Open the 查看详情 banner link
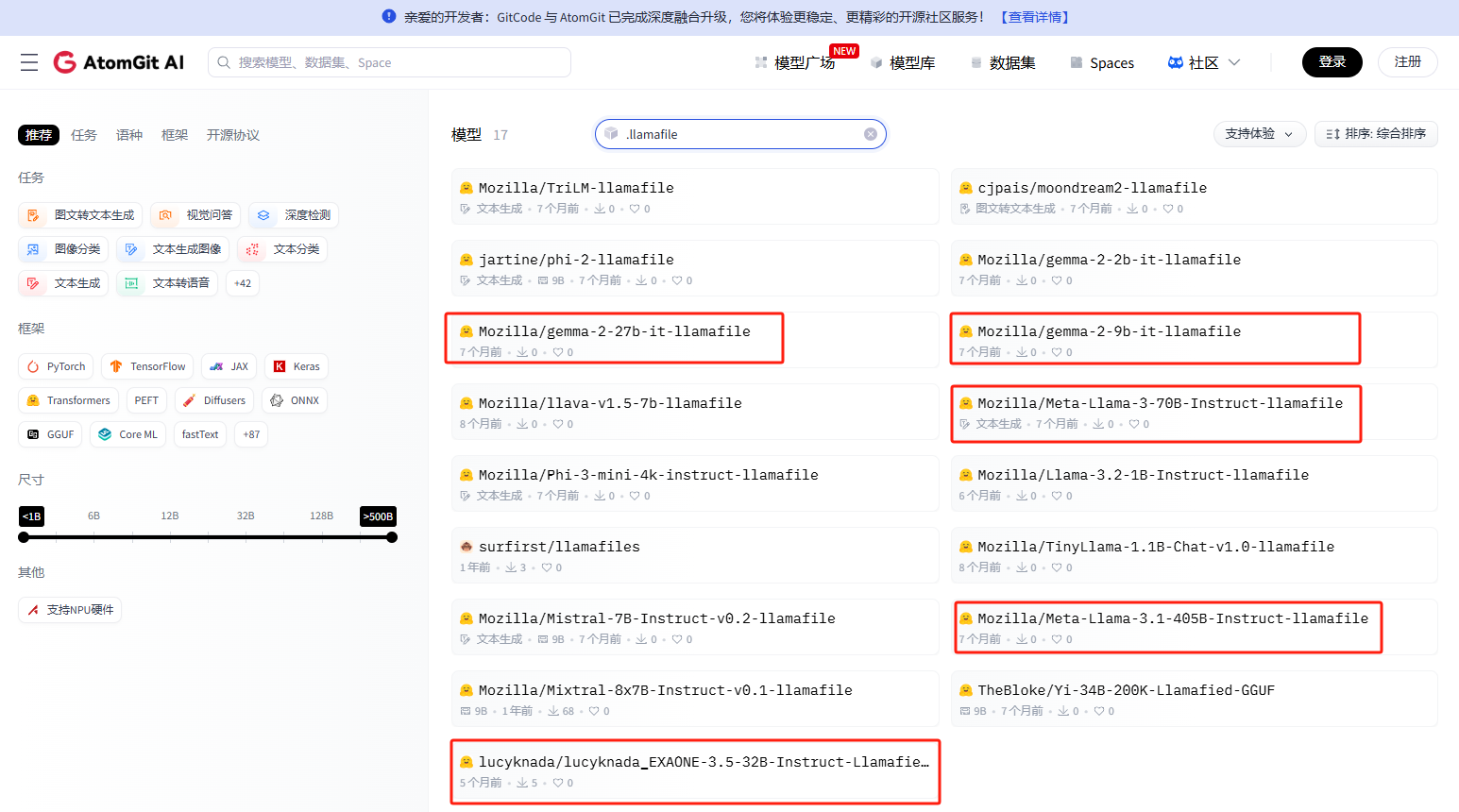Image resolution: width=1459 pixels, height=812 pixels. tap(1035, 17)
